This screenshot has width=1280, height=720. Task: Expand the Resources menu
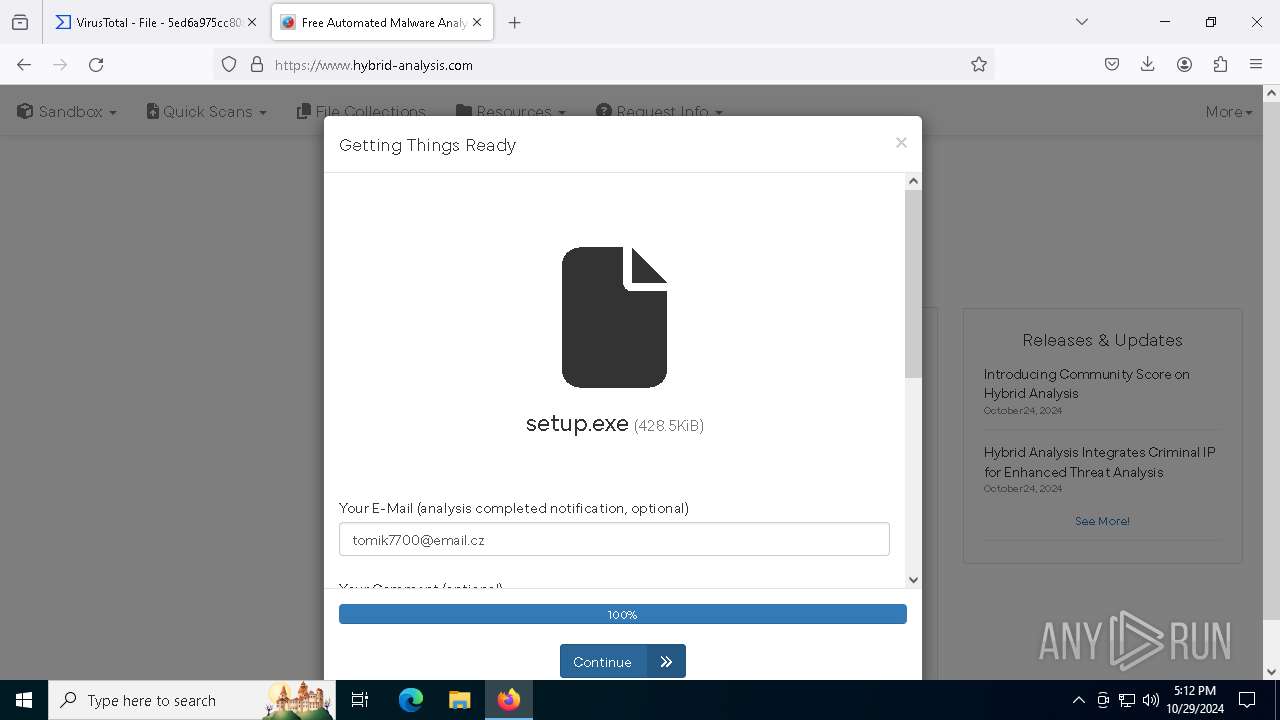pos(510,111)
